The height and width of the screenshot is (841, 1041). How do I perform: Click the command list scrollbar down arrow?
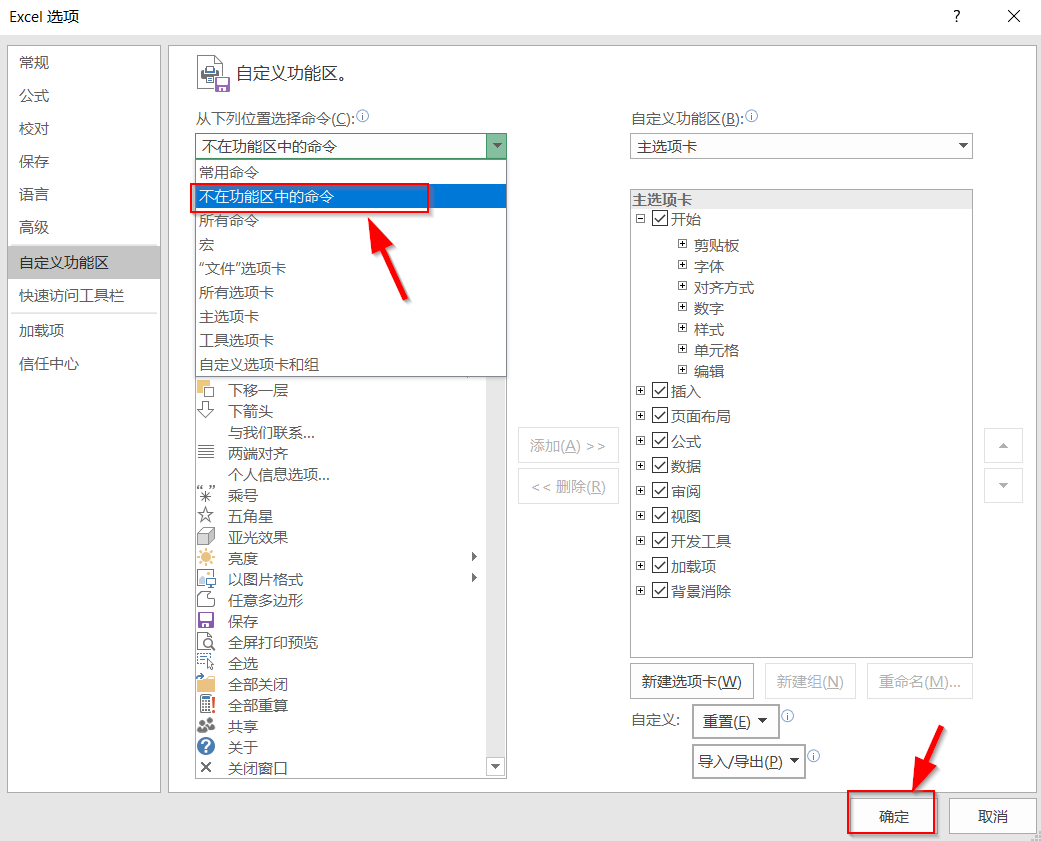tap(495, 767)
